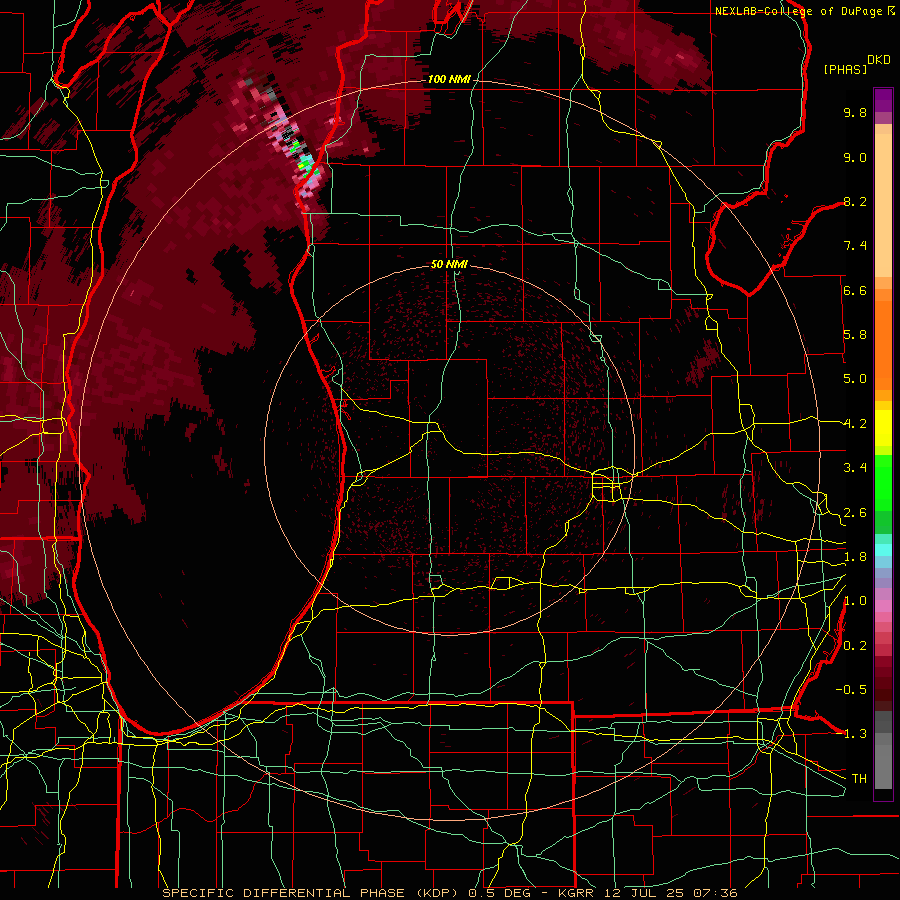This screenshot has height=900, width=900.
Task: Click the 0.2 scale value
Action: point(855,646)
